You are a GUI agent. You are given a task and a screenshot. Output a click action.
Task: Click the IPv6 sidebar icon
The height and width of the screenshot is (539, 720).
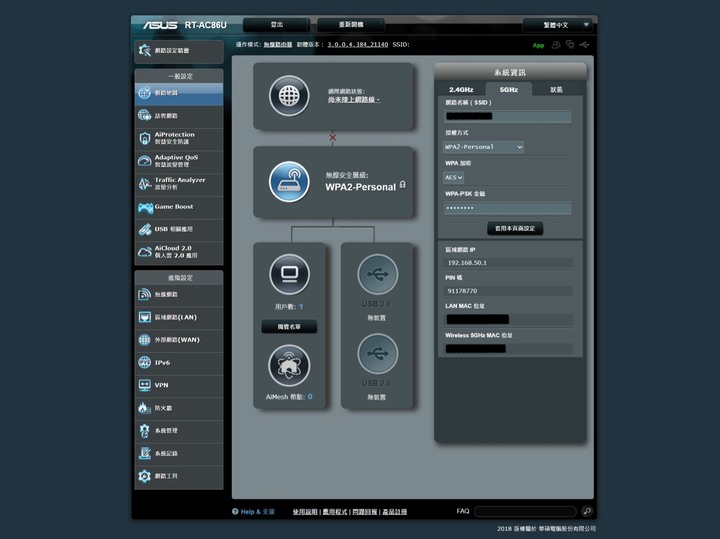[x=145, y=362]
